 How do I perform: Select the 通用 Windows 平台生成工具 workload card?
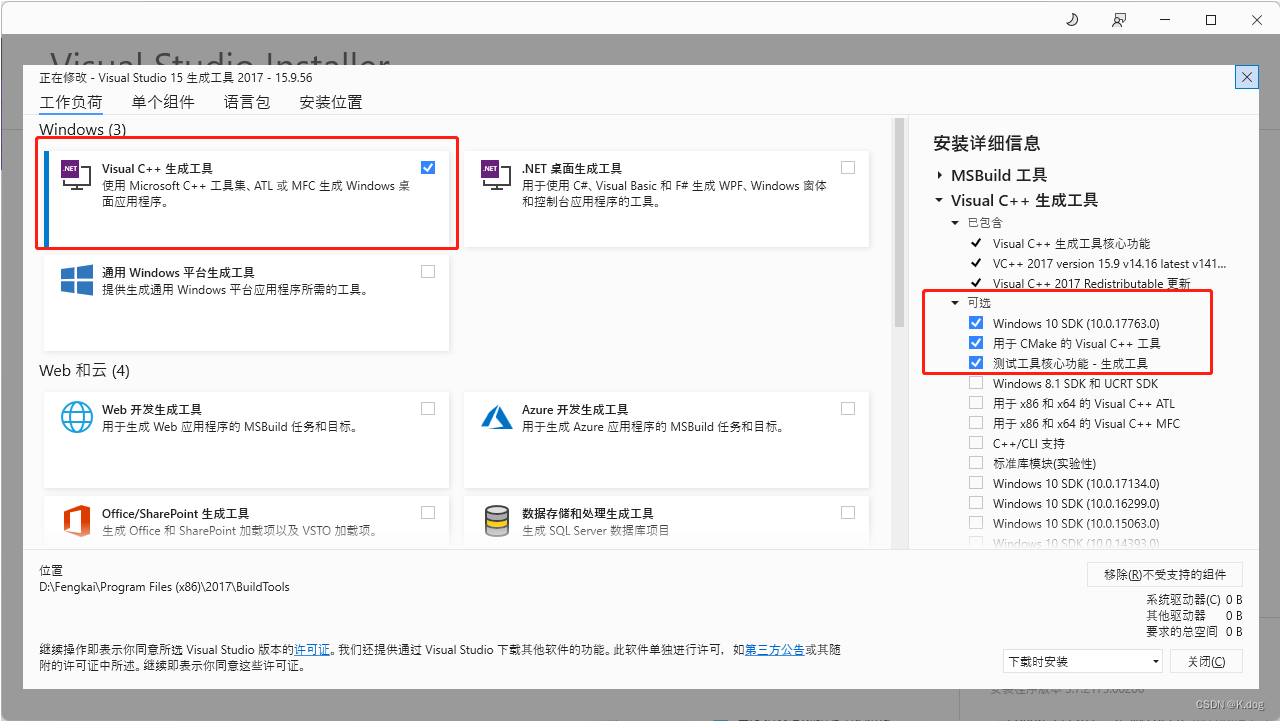[246, 303]
